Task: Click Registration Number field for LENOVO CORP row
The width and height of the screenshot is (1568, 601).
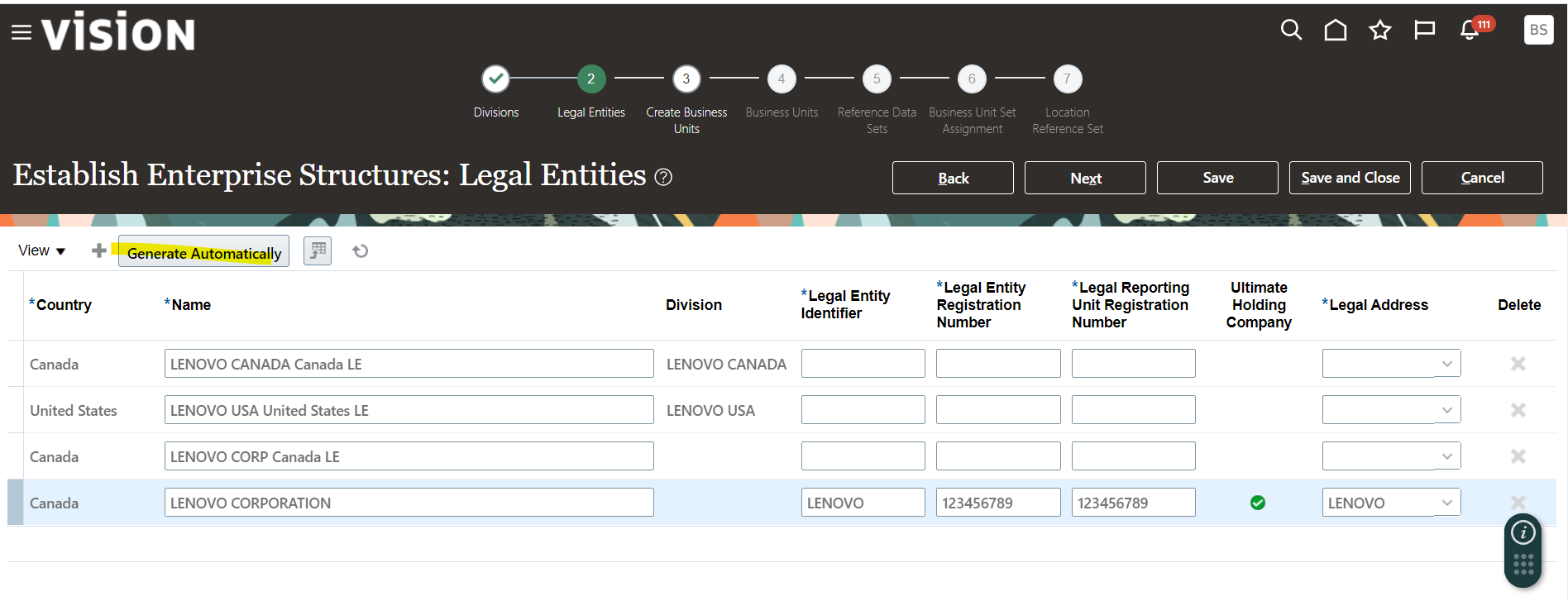Action: (998, 456)
